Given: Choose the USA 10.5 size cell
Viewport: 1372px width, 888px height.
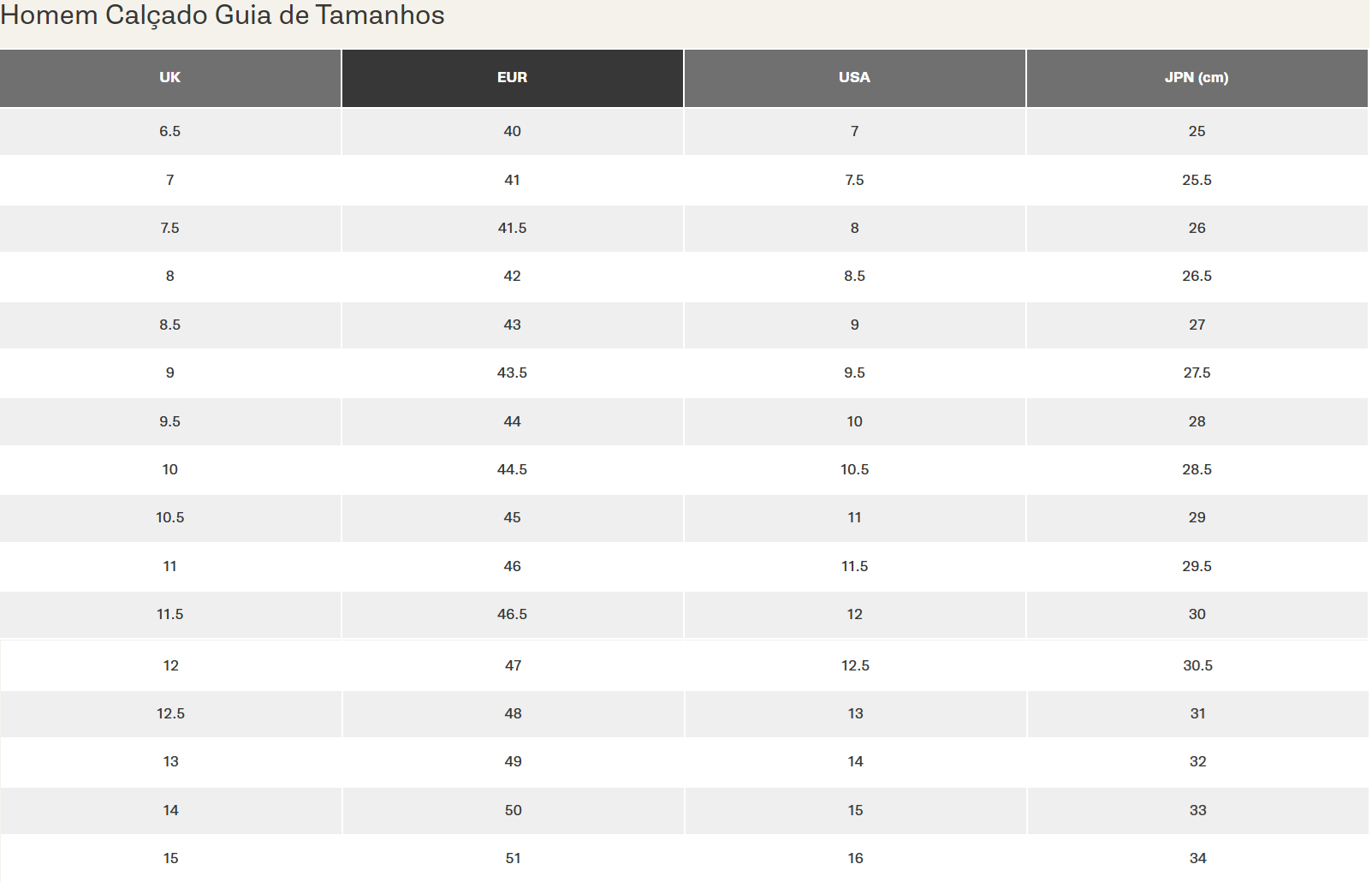Looking at the screenshot, I should tap(854, 469).
